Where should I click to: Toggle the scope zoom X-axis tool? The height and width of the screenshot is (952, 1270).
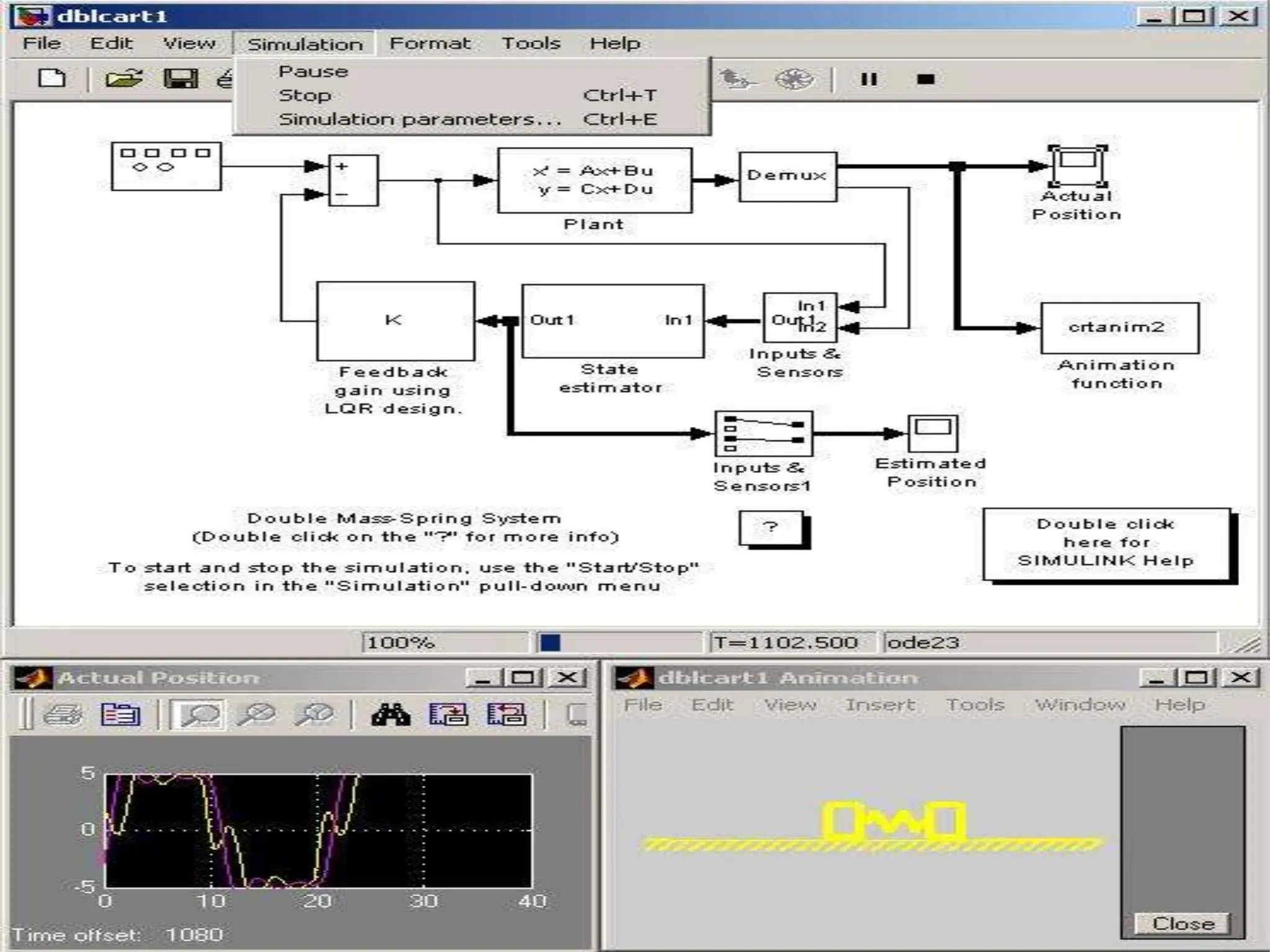256,715
